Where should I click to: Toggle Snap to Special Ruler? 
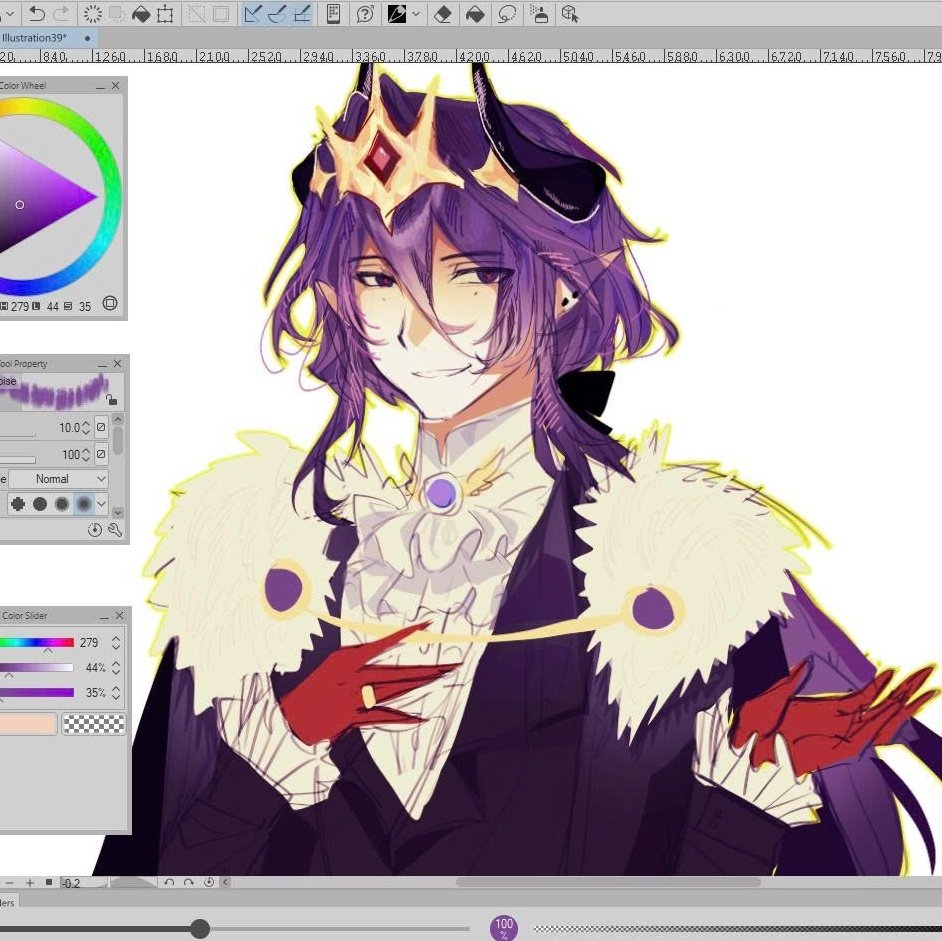pos(277,14)
